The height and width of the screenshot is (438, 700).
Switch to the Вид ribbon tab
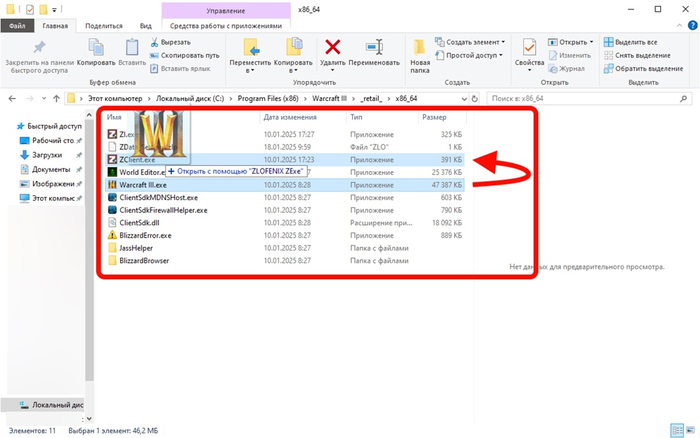[146, 26]
